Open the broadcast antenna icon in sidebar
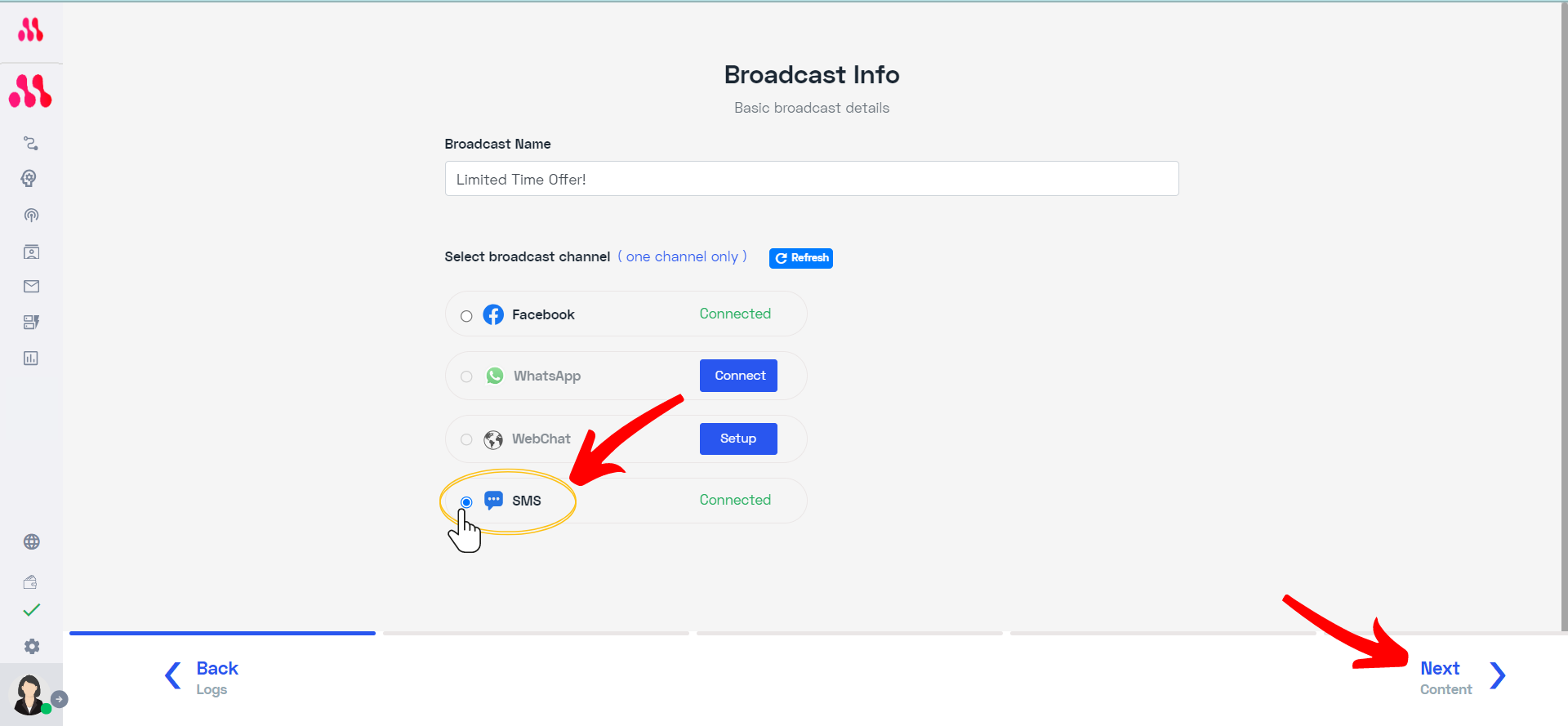 (x=31, y=215)
